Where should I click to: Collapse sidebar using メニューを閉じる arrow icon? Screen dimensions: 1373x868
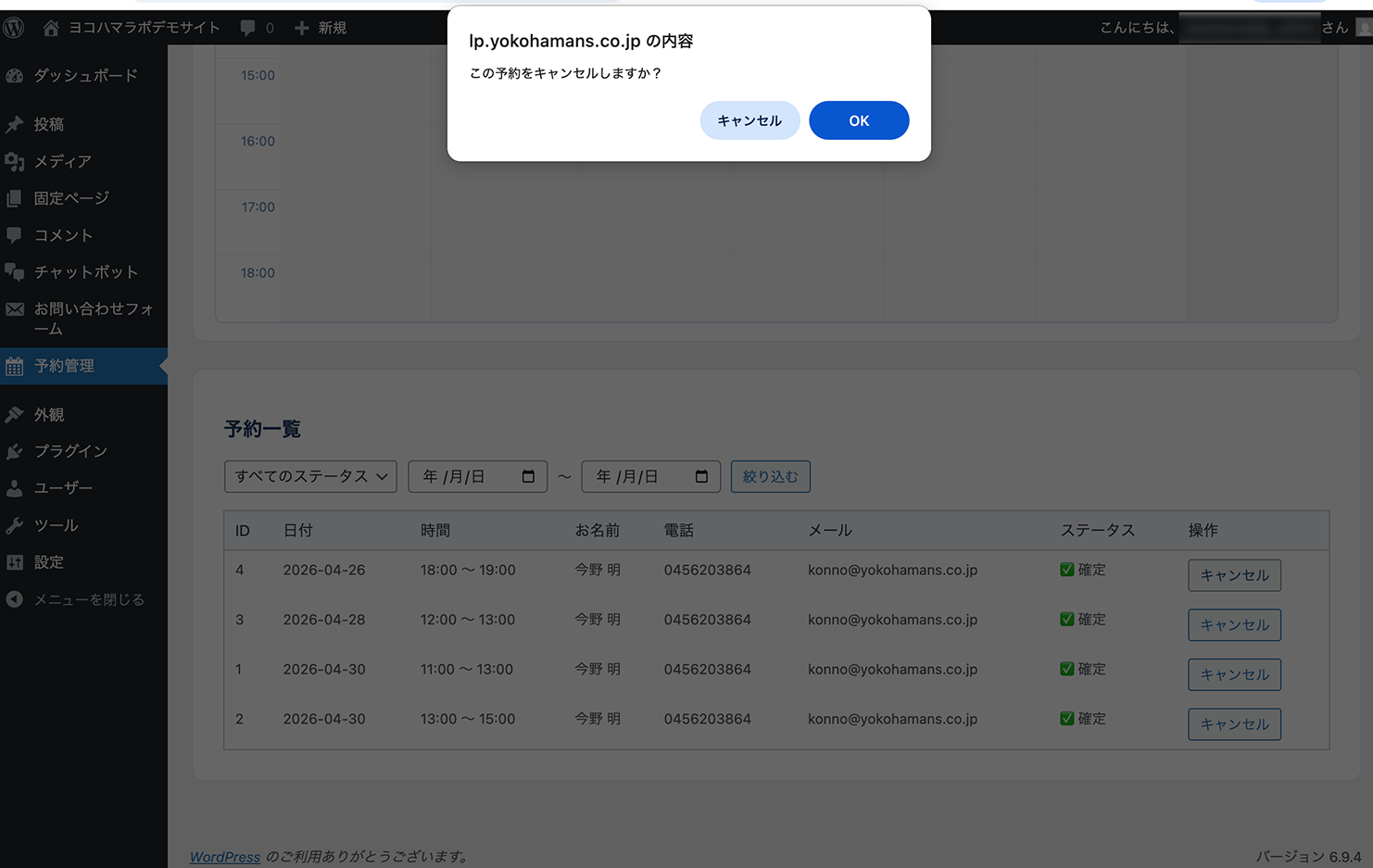click(x=15, y=599)
